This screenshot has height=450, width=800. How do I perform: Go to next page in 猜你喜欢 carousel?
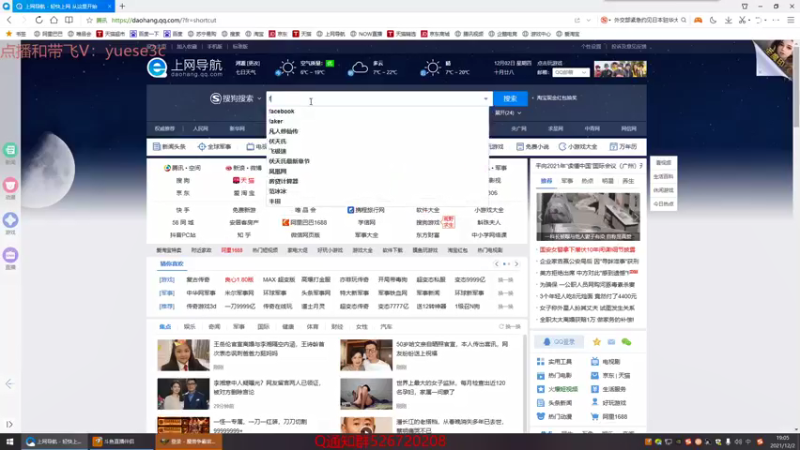pyautogui.click(x=516, y=264)
